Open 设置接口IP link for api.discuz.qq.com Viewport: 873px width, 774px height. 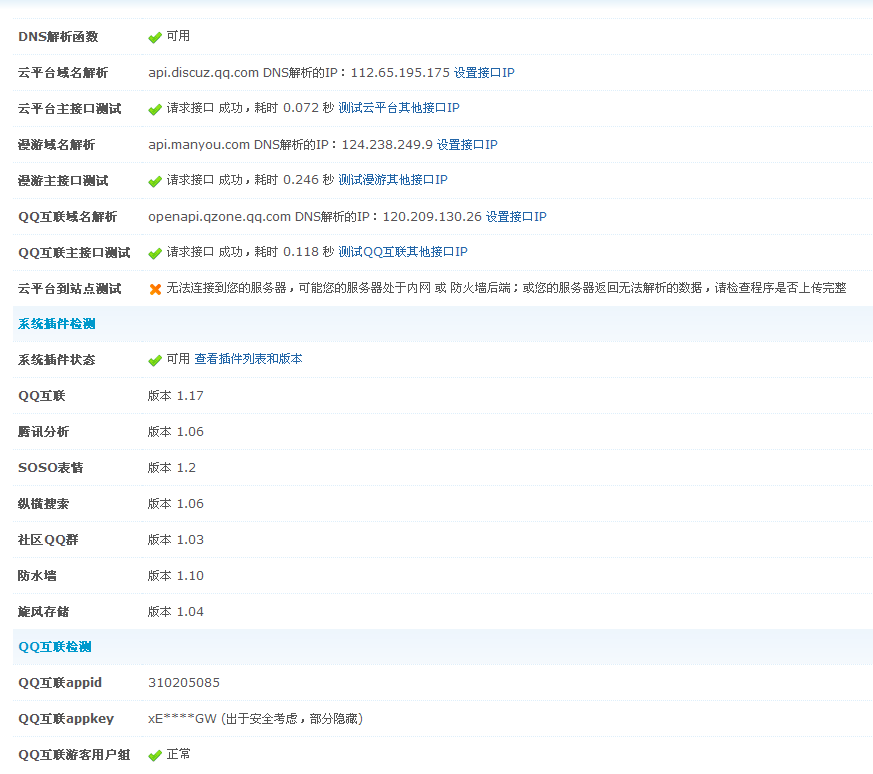[x=484, y=72]
